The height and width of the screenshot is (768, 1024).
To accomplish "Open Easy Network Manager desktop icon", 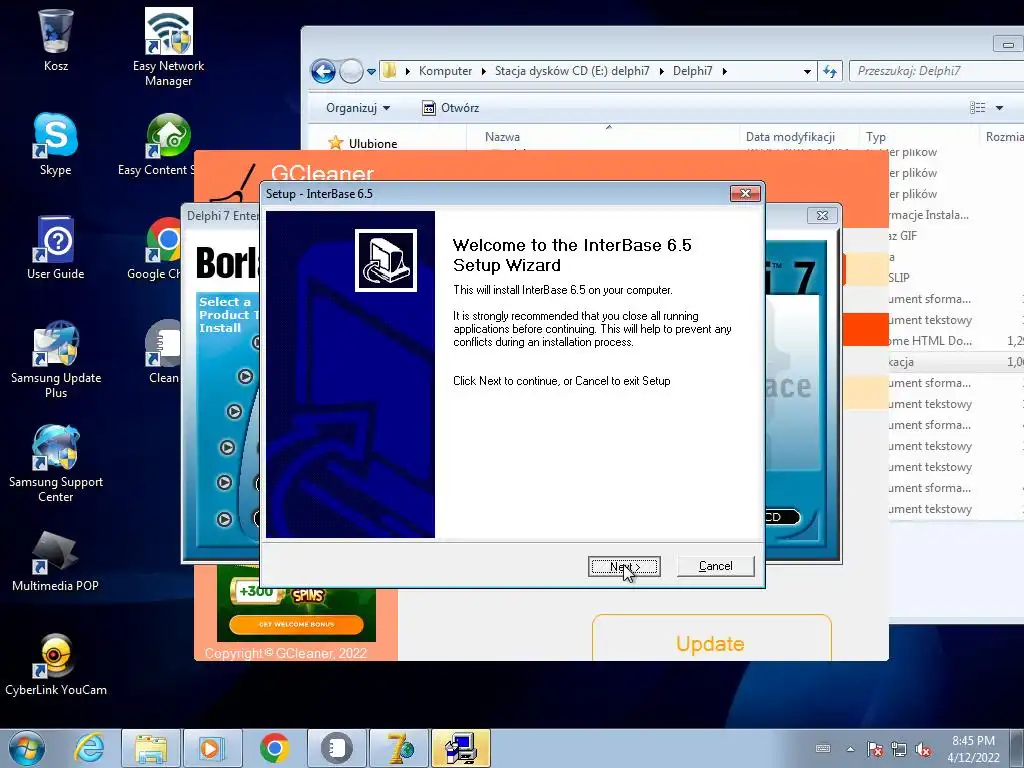I will tap(168, 47).
